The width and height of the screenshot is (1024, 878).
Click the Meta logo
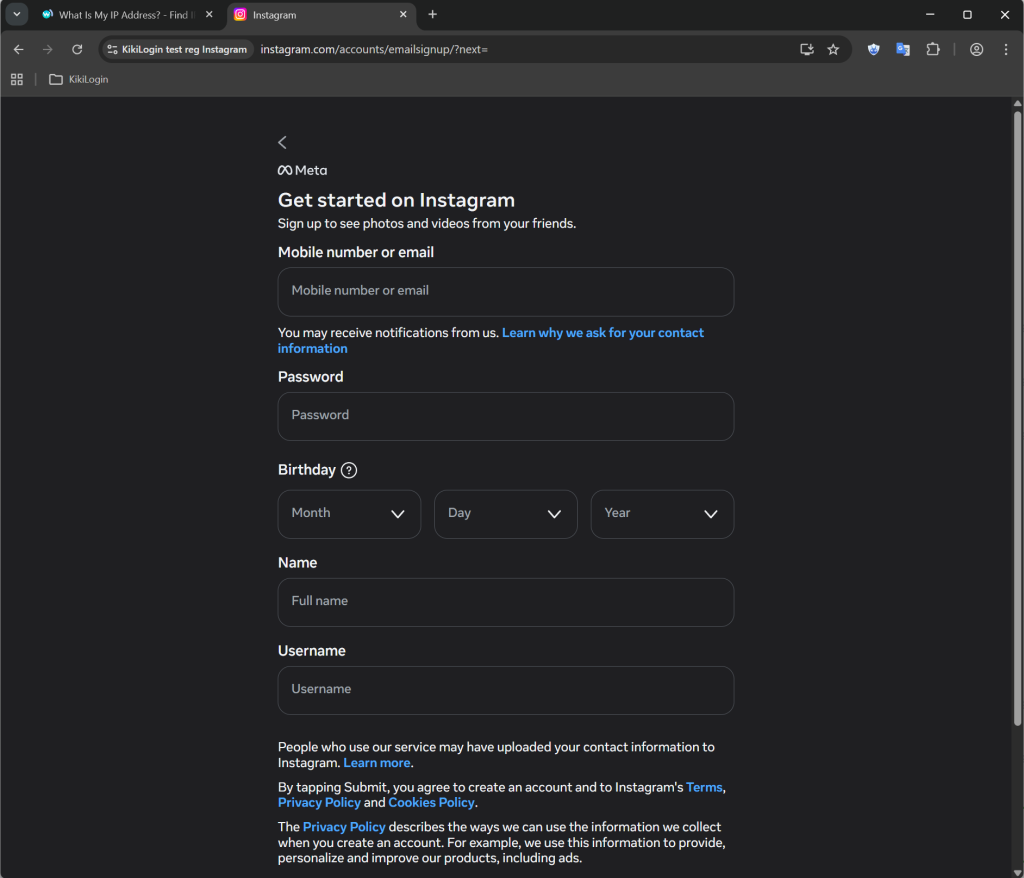point(302,171)
